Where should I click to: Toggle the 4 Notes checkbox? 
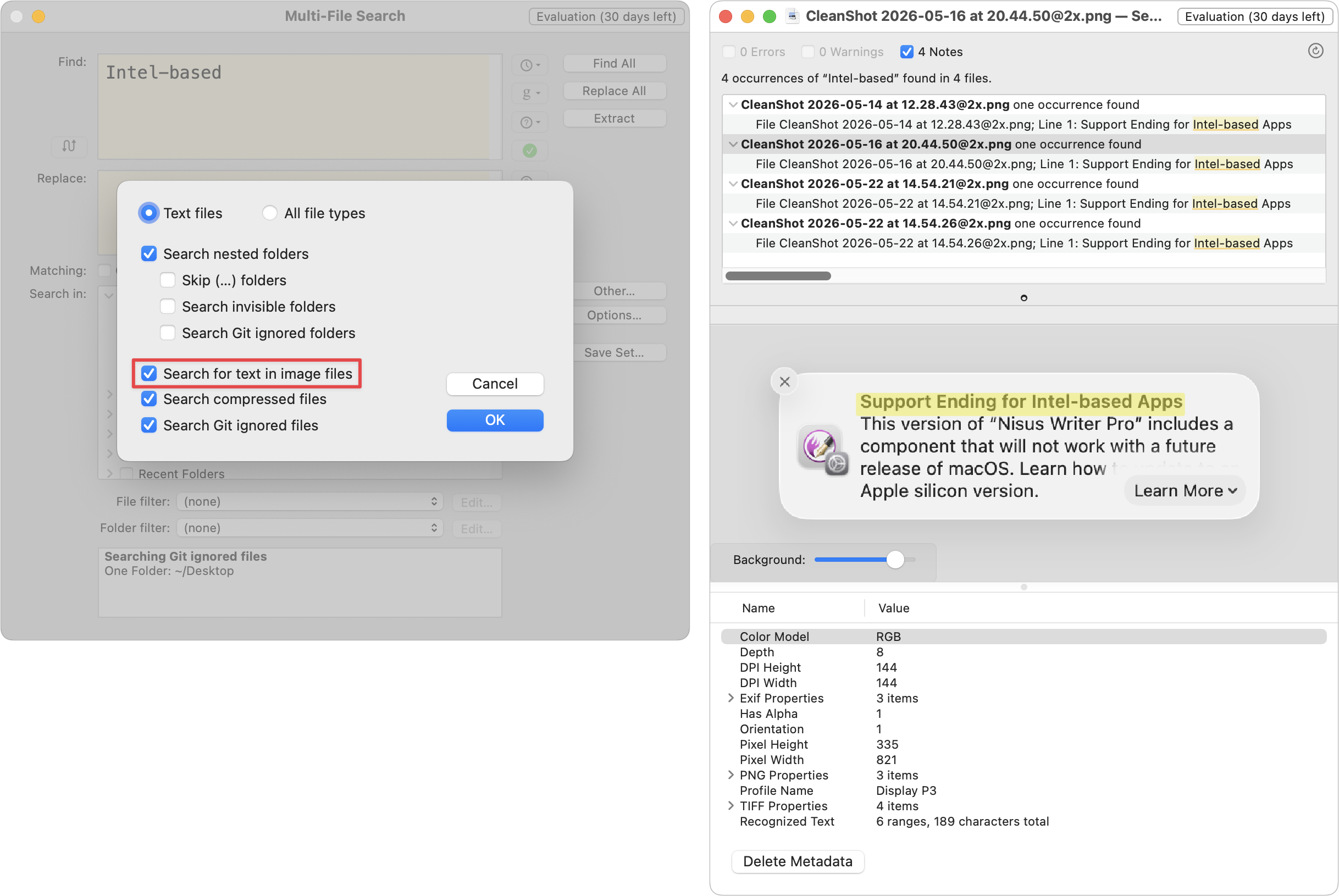(x=906, y=52)
